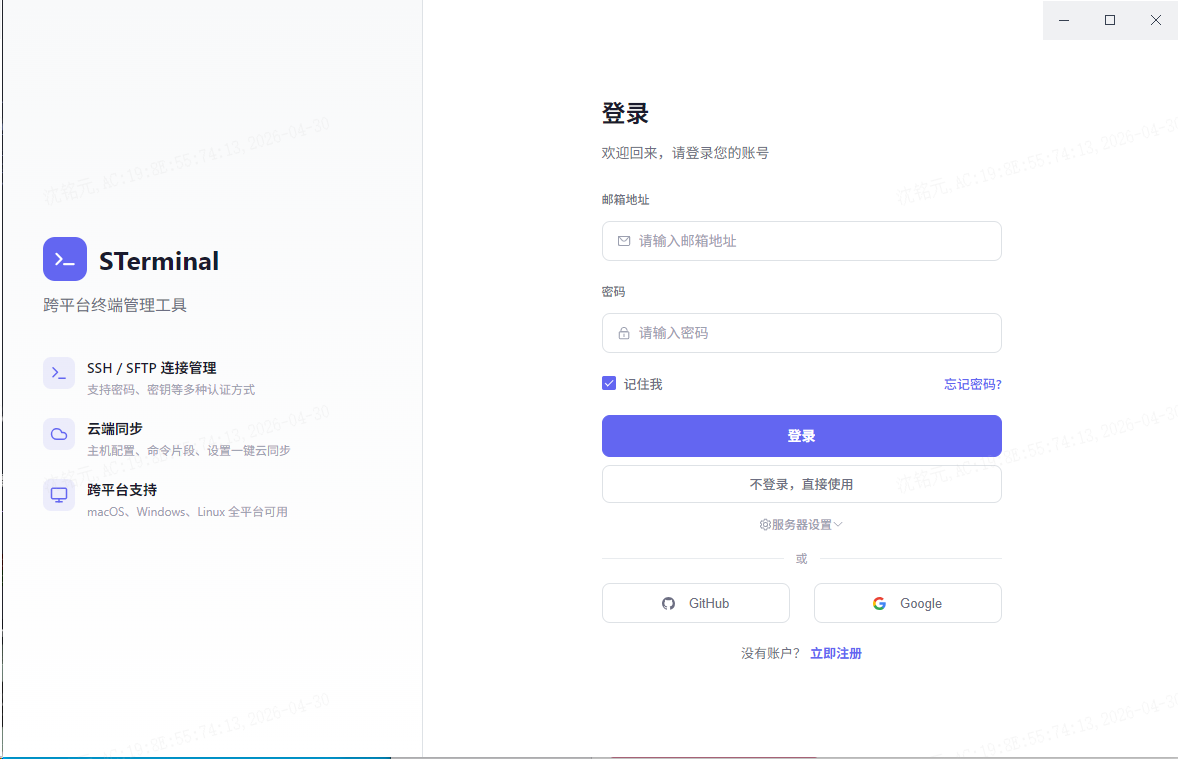This screenshot has height=759, width=1178.
Task: Click the 主机配置、命令片段、设置一键云同步 text
Action: tap(189, 450)
